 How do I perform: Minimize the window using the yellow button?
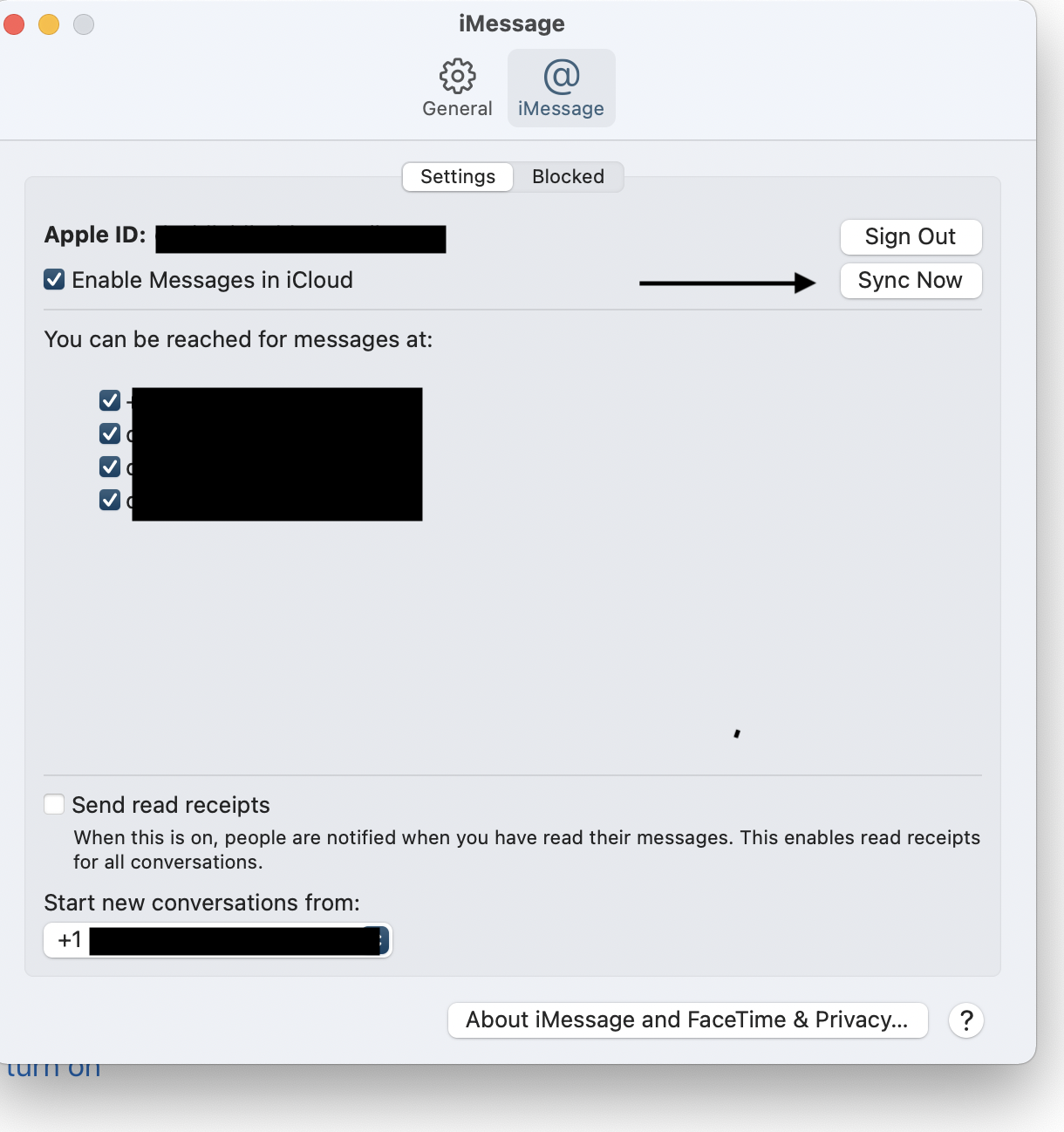click(x=49, y=24)
